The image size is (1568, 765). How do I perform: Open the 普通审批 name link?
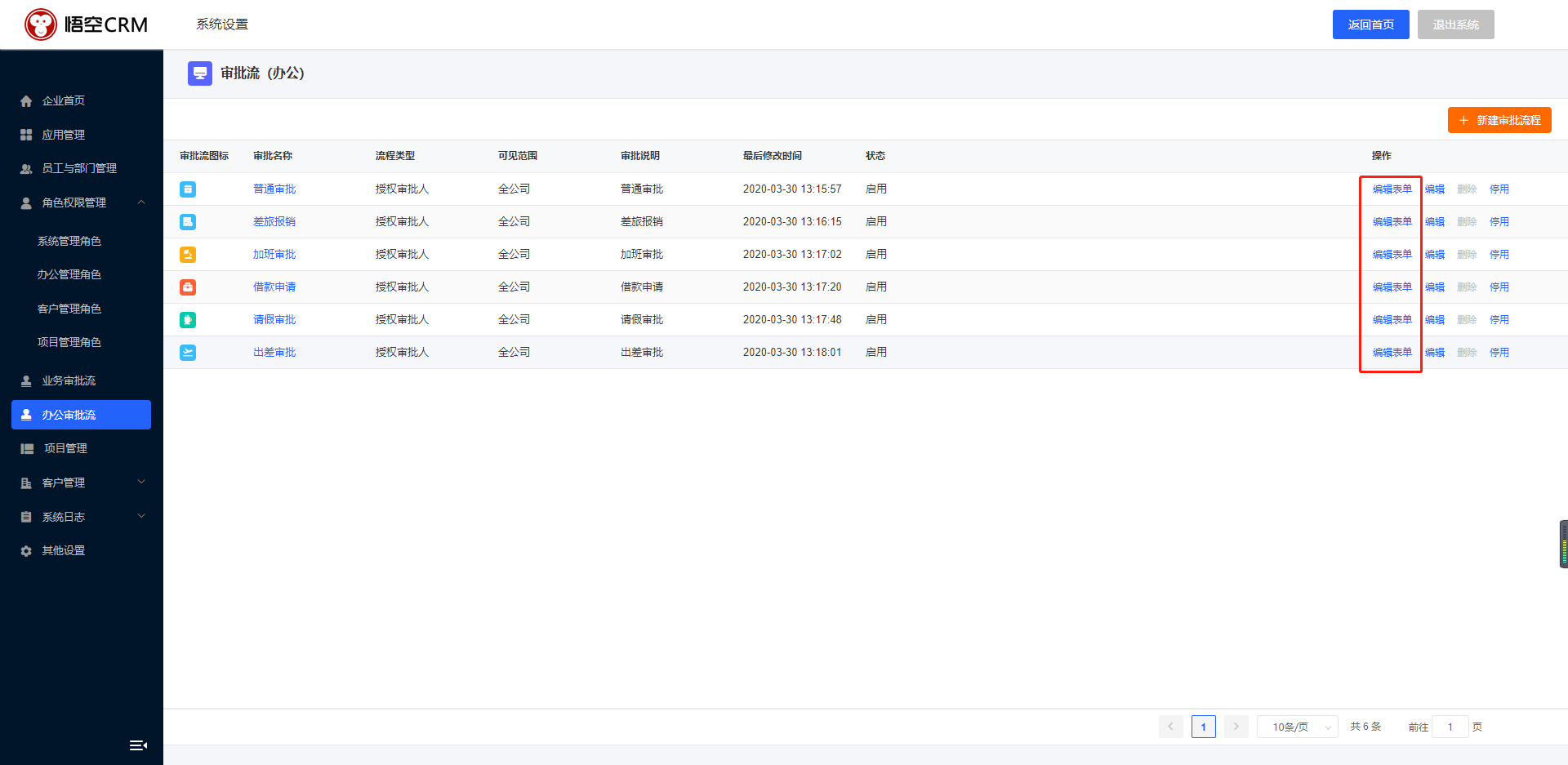[x=274, y=189]
